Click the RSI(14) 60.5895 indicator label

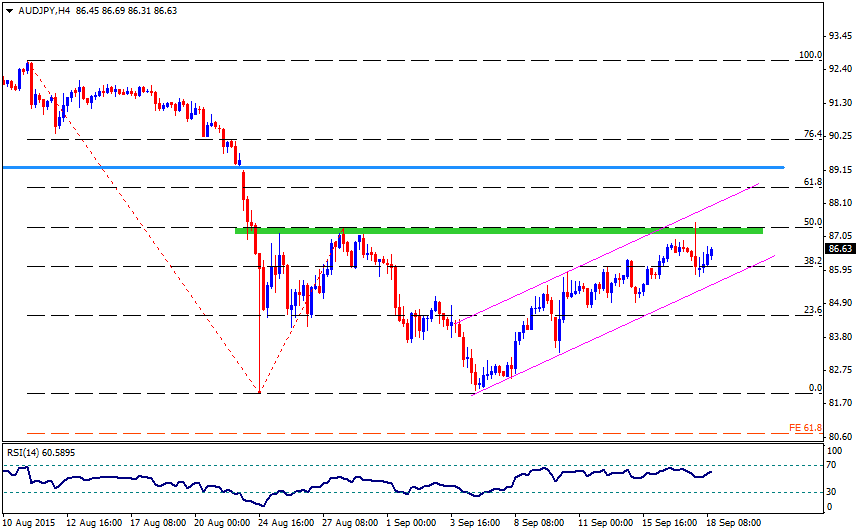pos(41,452)
